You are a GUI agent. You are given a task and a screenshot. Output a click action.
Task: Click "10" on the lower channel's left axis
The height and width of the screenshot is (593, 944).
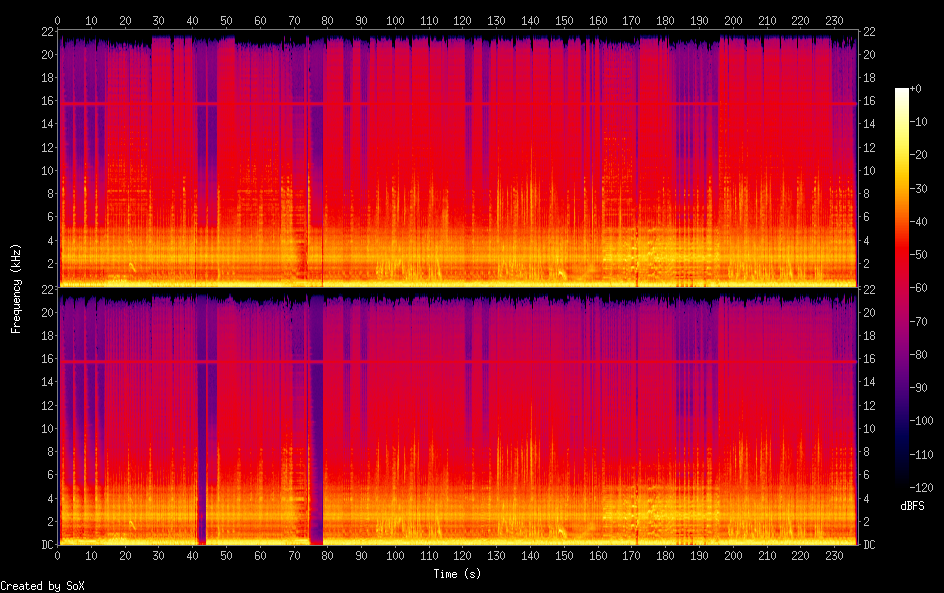pos(48,429)
